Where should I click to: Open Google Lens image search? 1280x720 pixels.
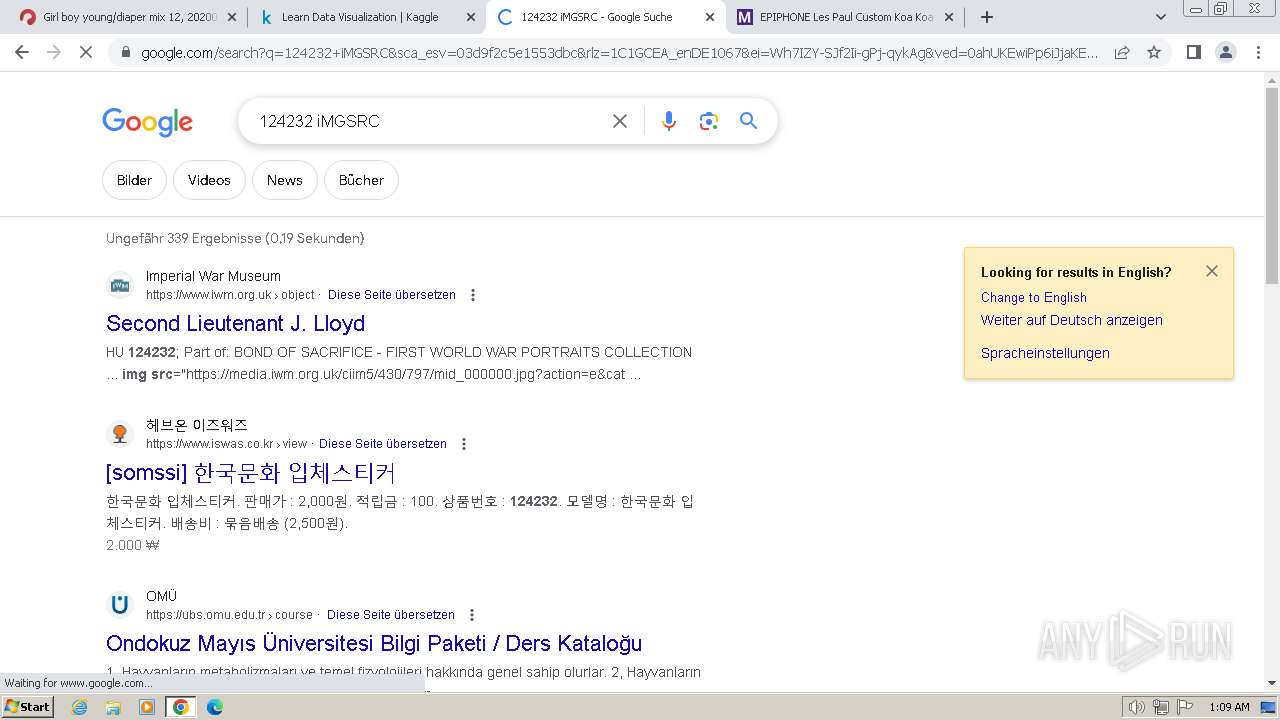[x=709, y=121]
